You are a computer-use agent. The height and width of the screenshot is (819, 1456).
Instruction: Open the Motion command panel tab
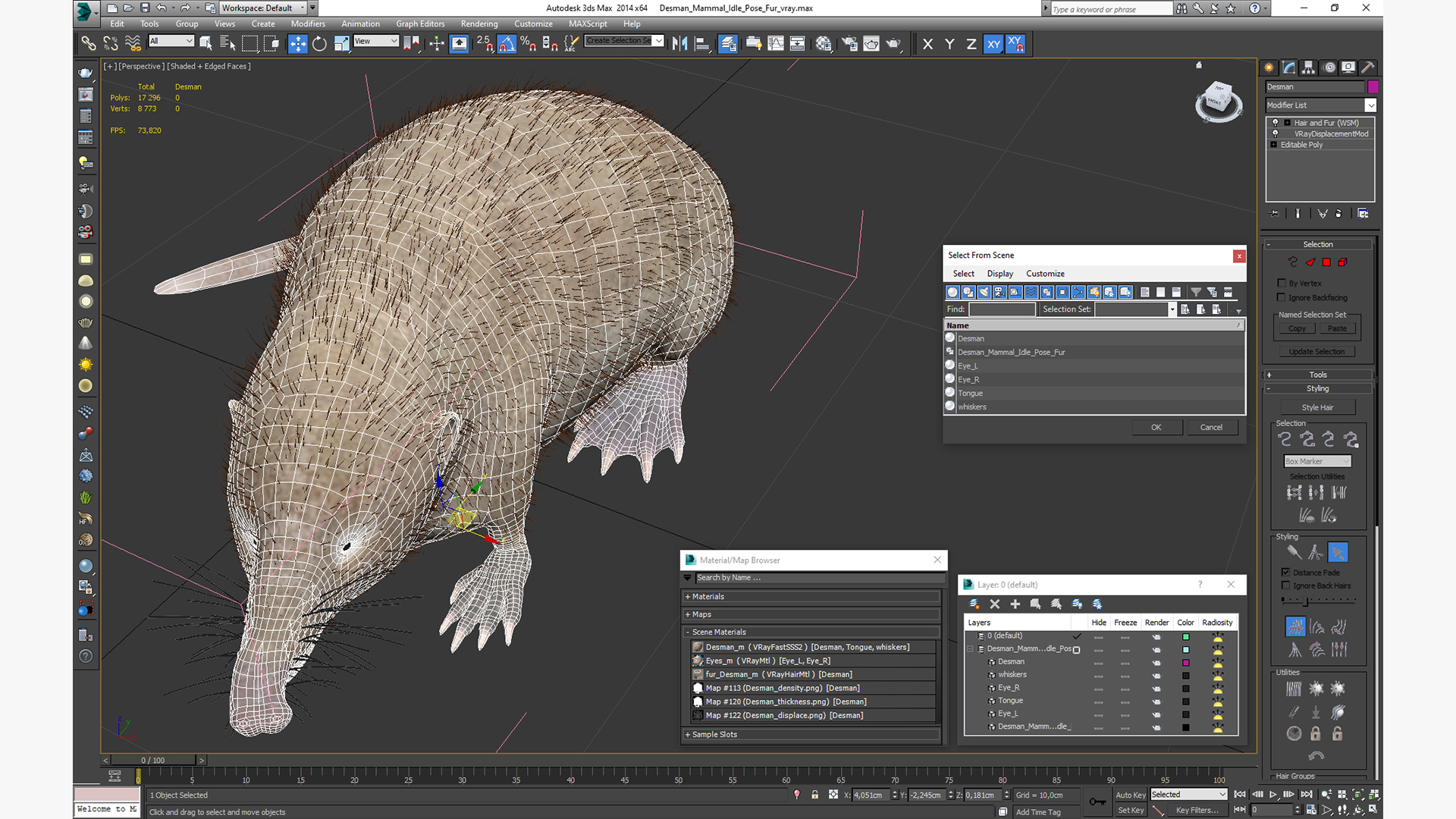[x=1329, y=67]
